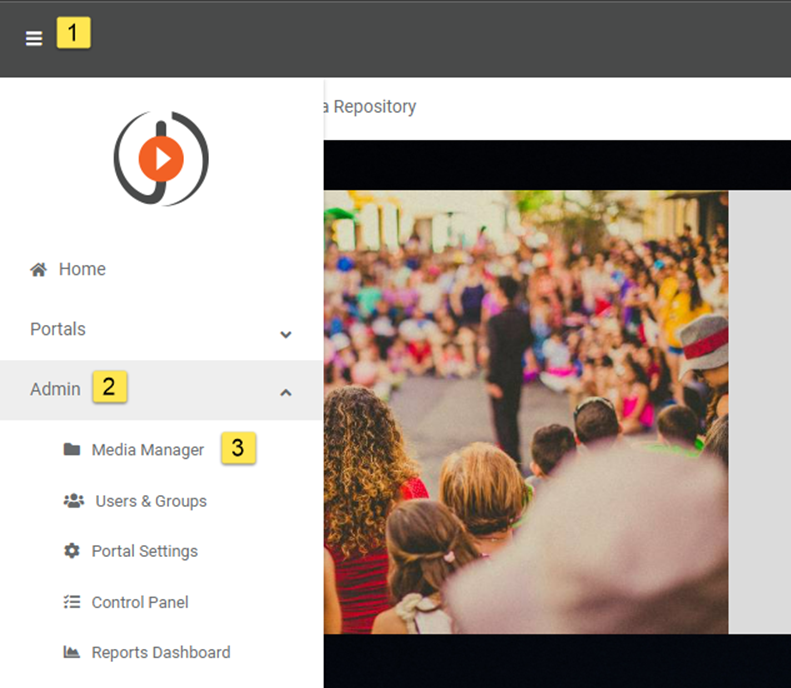Go to Home in the sidebar
The image size is (791, 688).
[82, 269]
